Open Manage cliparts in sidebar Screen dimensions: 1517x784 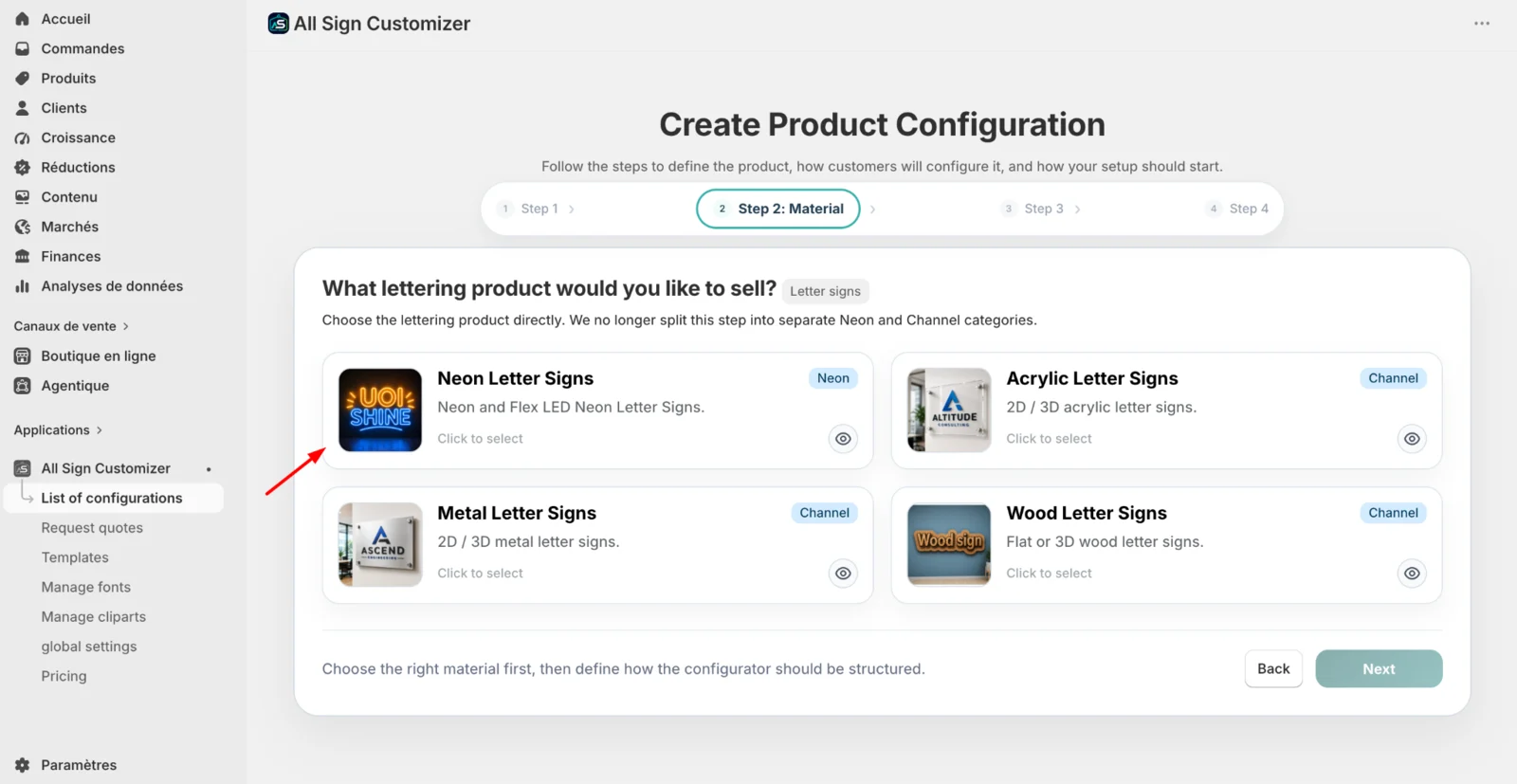pyautogui.click(x=94, y=617)
